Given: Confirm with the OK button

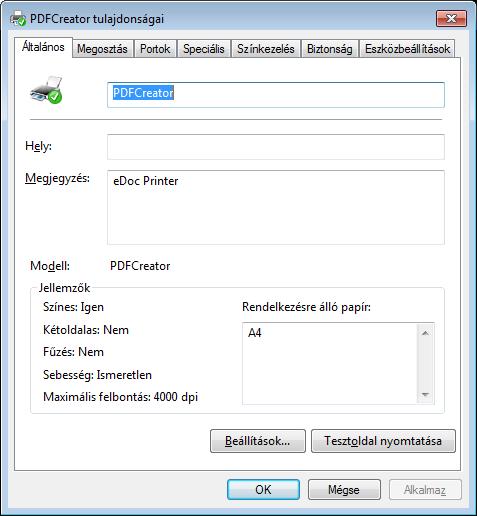Looking at the screenshot, I should tap(263, 489).
